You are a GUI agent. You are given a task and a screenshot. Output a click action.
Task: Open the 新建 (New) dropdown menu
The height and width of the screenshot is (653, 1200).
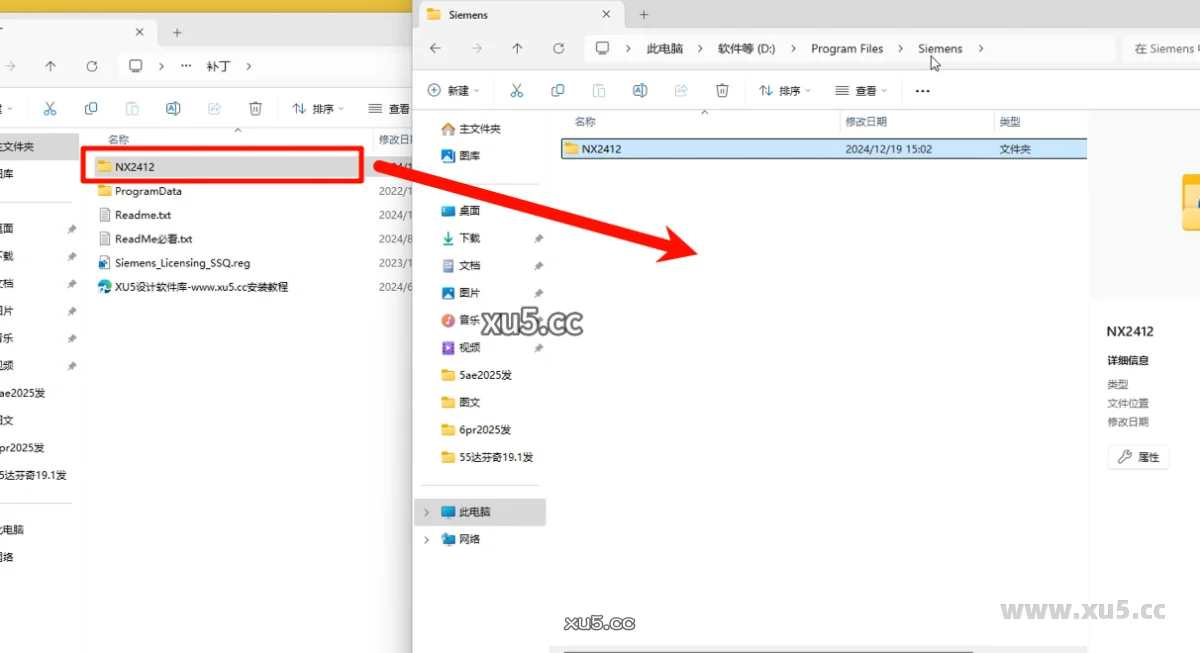click(448, 90)
